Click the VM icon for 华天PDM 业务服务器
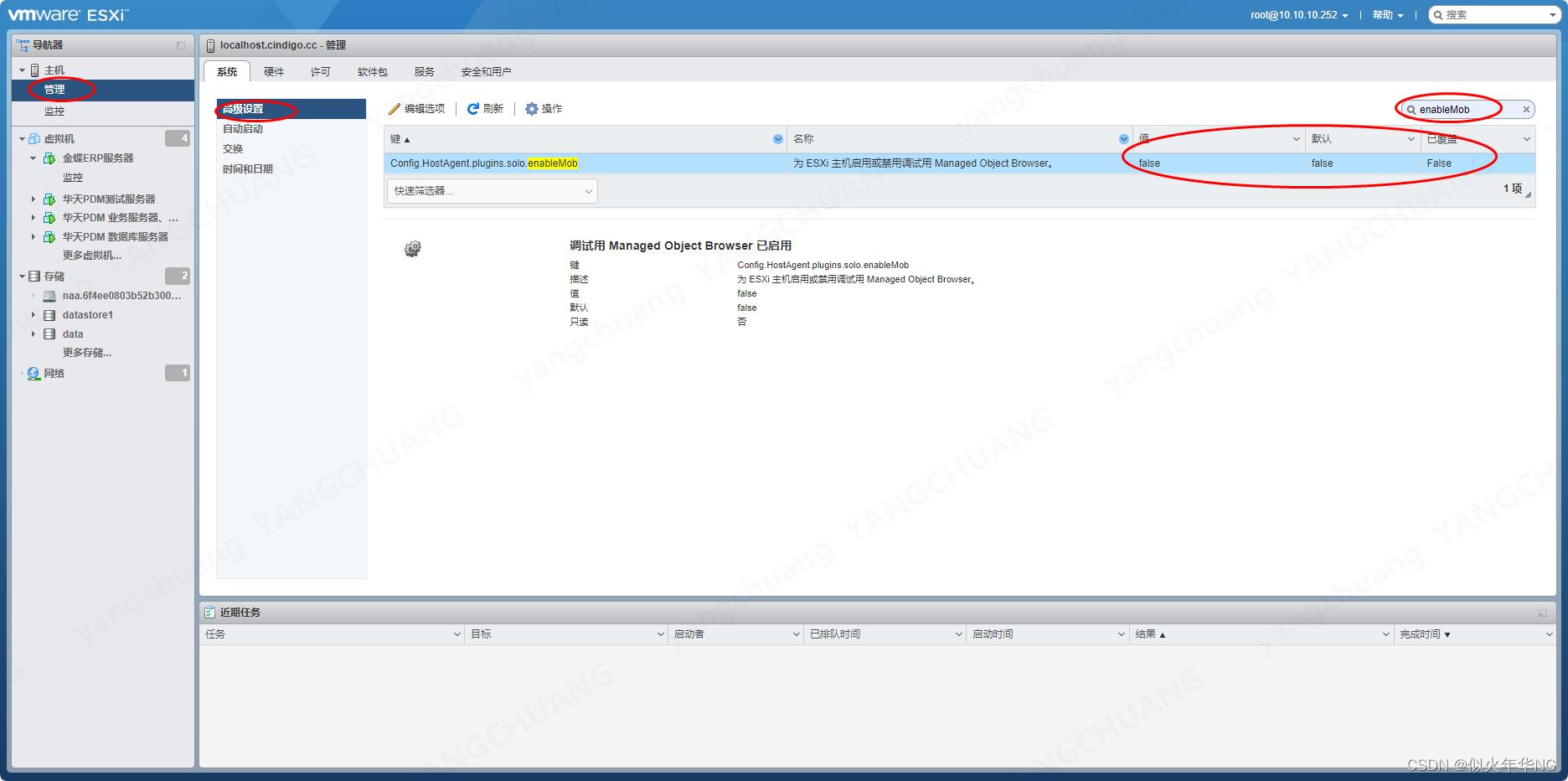This screenshot has height=781, width=1568. (x=49, y=218)
